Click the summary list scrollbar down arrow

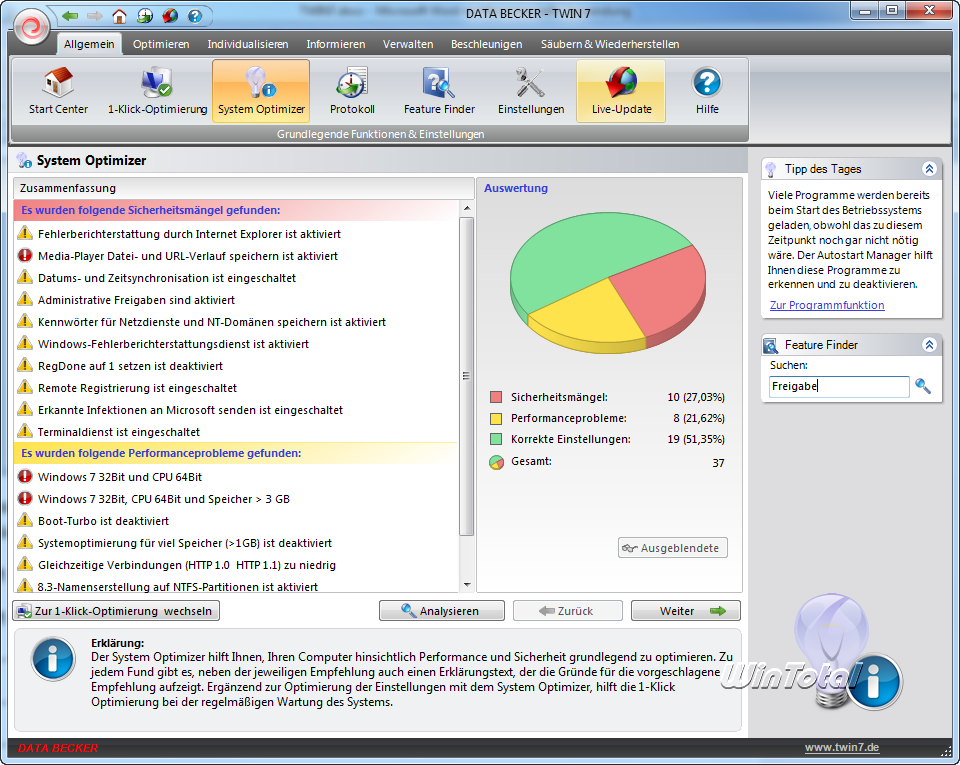click(x=467, y=585)
